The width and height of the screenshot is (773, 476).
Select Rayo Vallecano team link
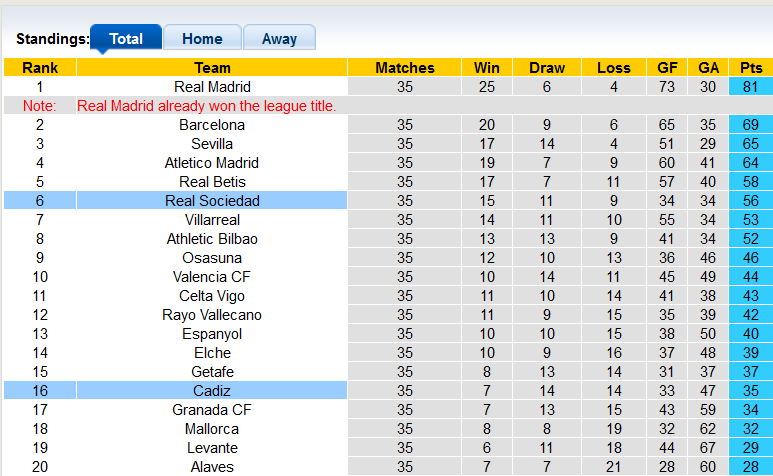click(x=212, y=315)
